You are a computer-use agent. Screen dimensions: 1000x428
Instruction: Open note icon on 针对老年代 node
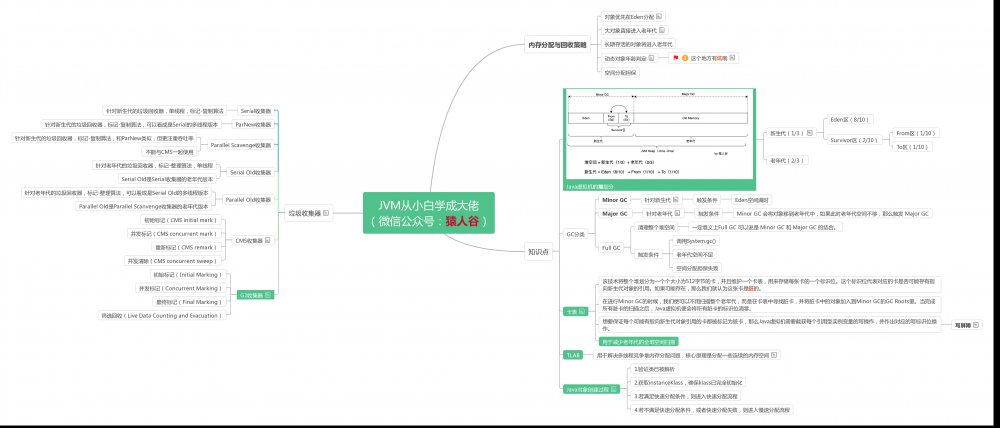click(x=678, y=214)
